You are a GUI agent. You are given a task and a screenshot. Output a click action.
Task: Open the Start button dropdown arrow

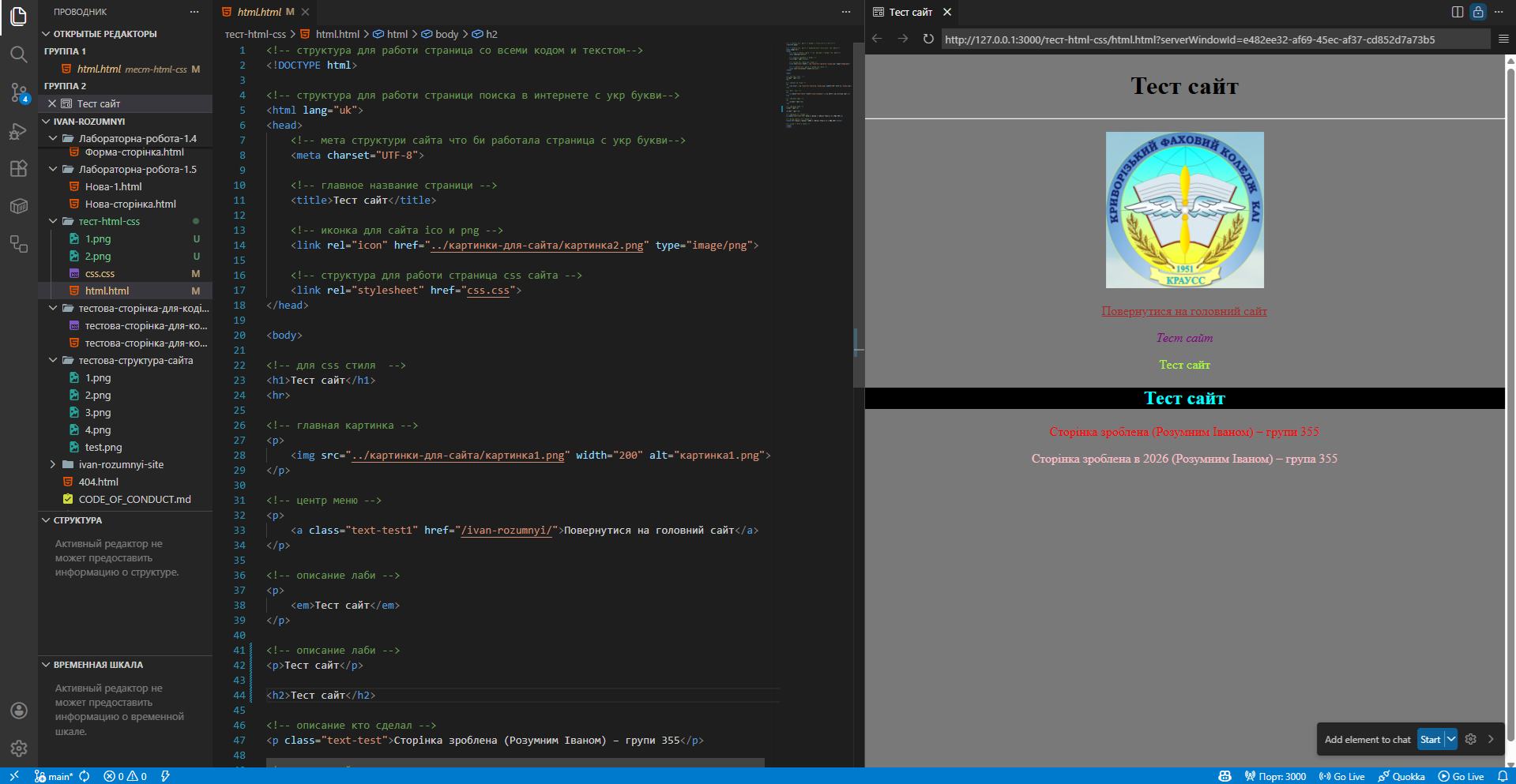pos(1451,740)
